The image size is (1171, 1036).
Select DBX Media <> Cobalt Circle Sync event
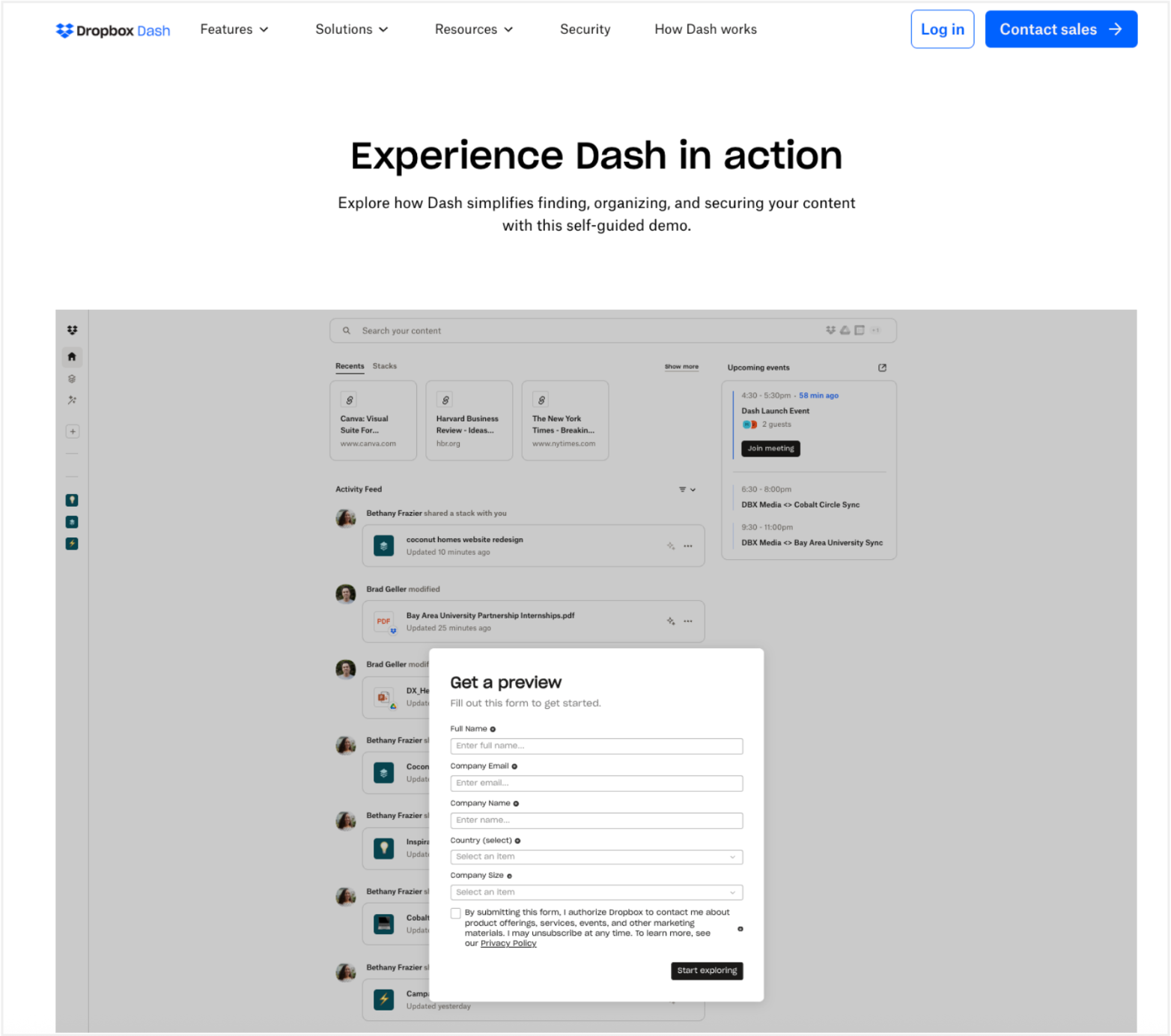[x=800, y=505]
